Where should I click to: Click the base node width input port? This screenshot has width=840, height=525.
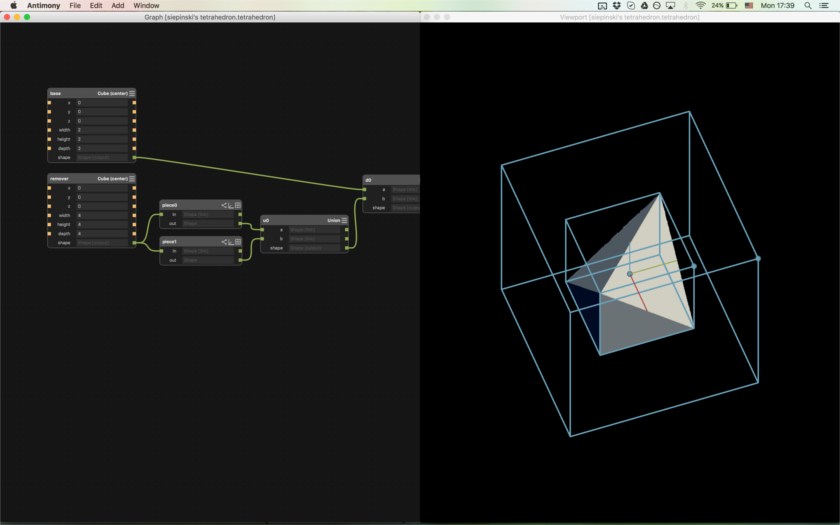(x=49, y=130)
